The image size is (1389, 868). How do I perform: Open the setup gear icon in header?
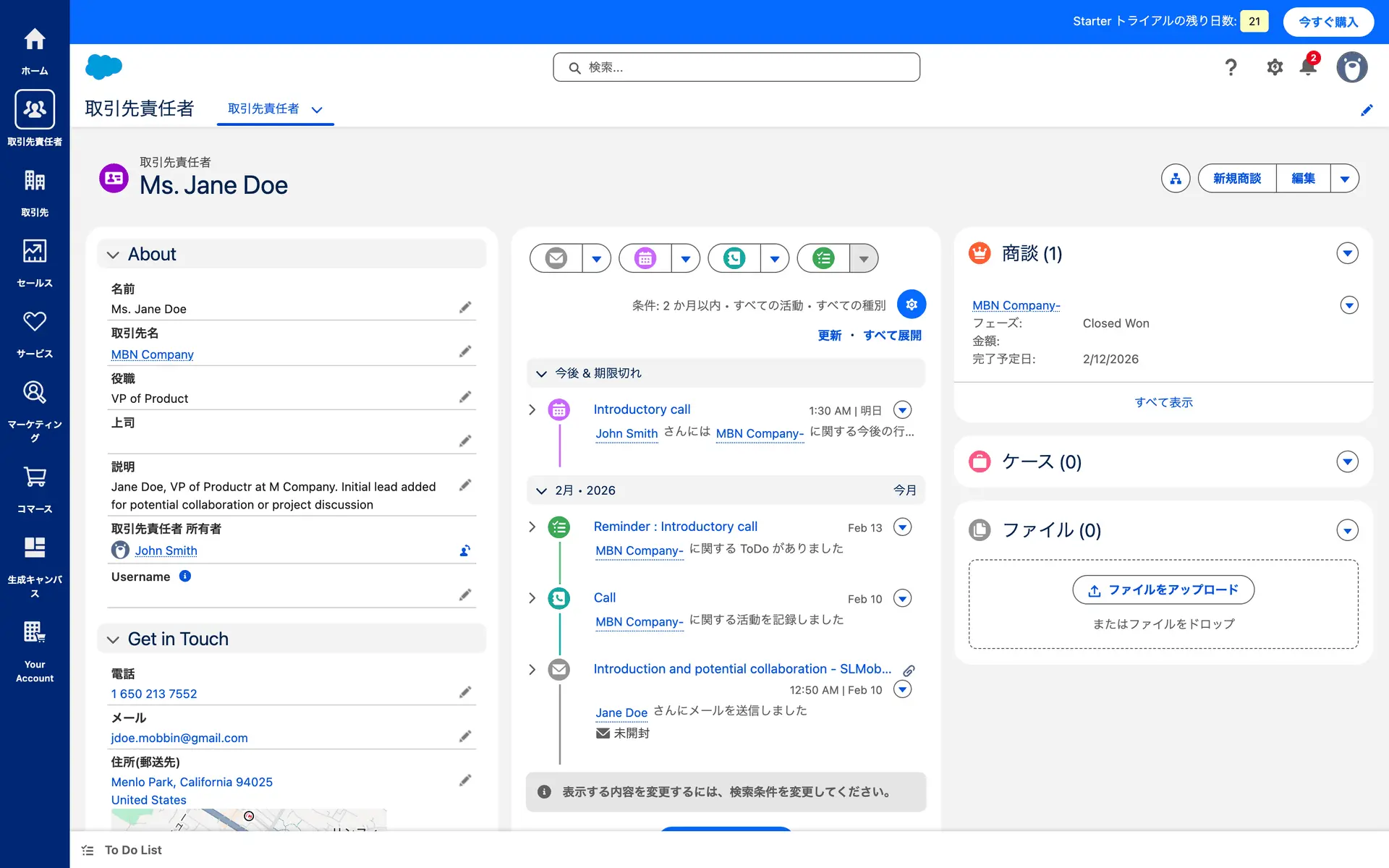tap(1275, 67)
